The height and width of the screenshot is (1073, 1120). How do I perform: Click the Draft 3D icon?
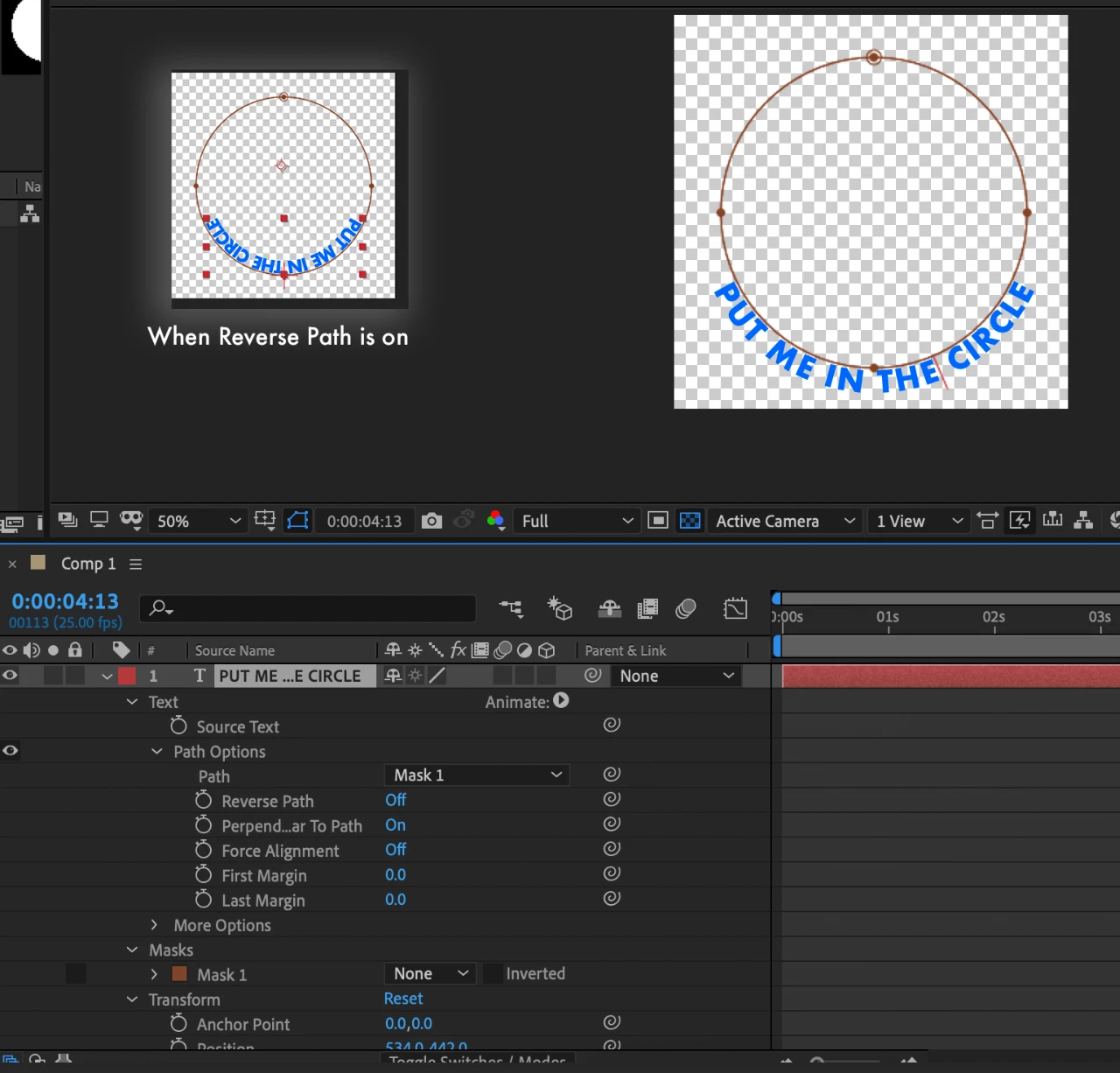click(559, 608)
